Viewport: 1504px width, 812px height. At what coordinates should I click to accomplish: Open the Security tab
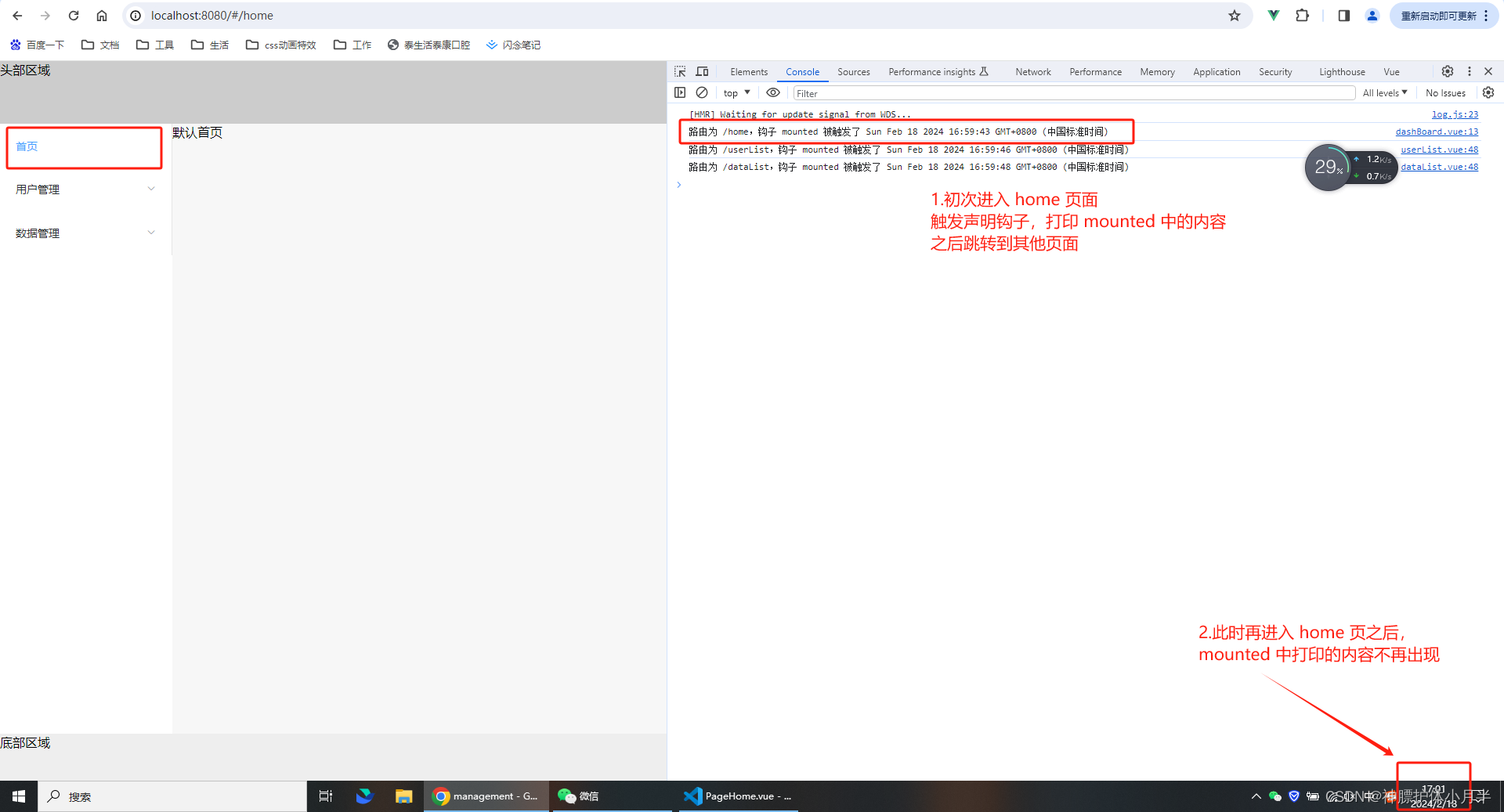1275,72
